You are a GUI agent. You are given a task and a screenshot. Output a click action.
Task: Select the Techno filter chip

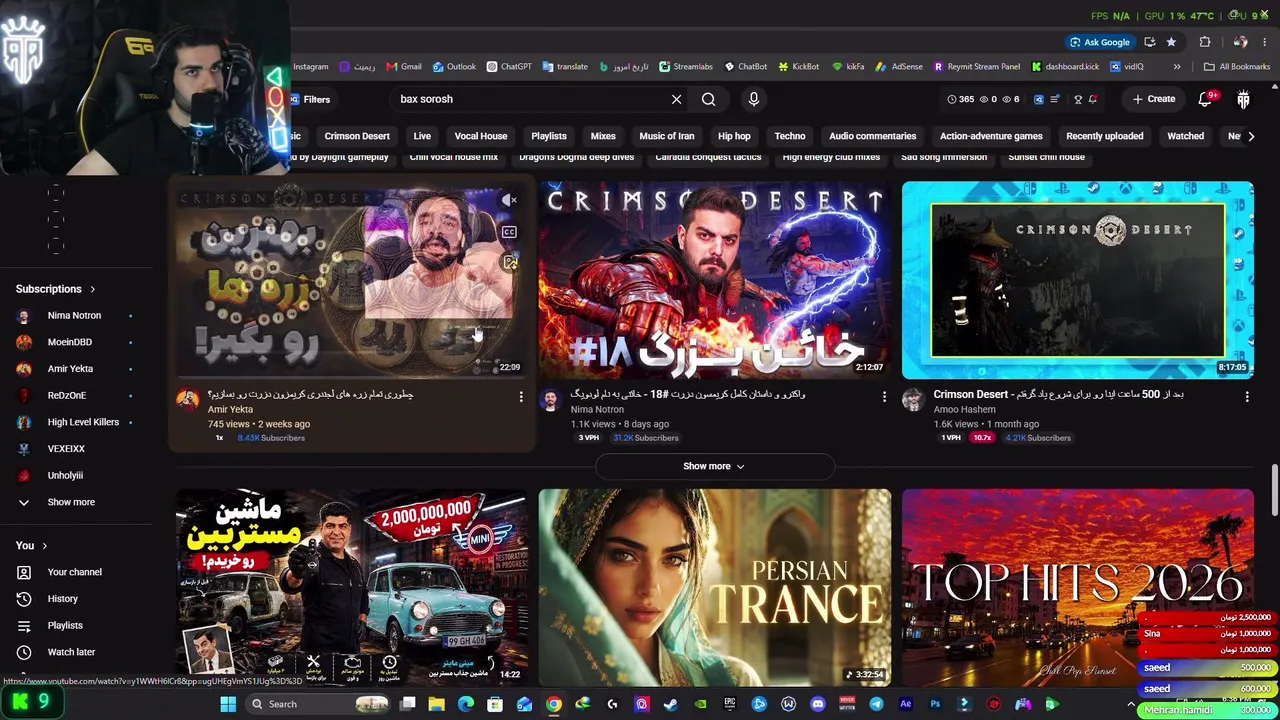(x=790, y=136)
